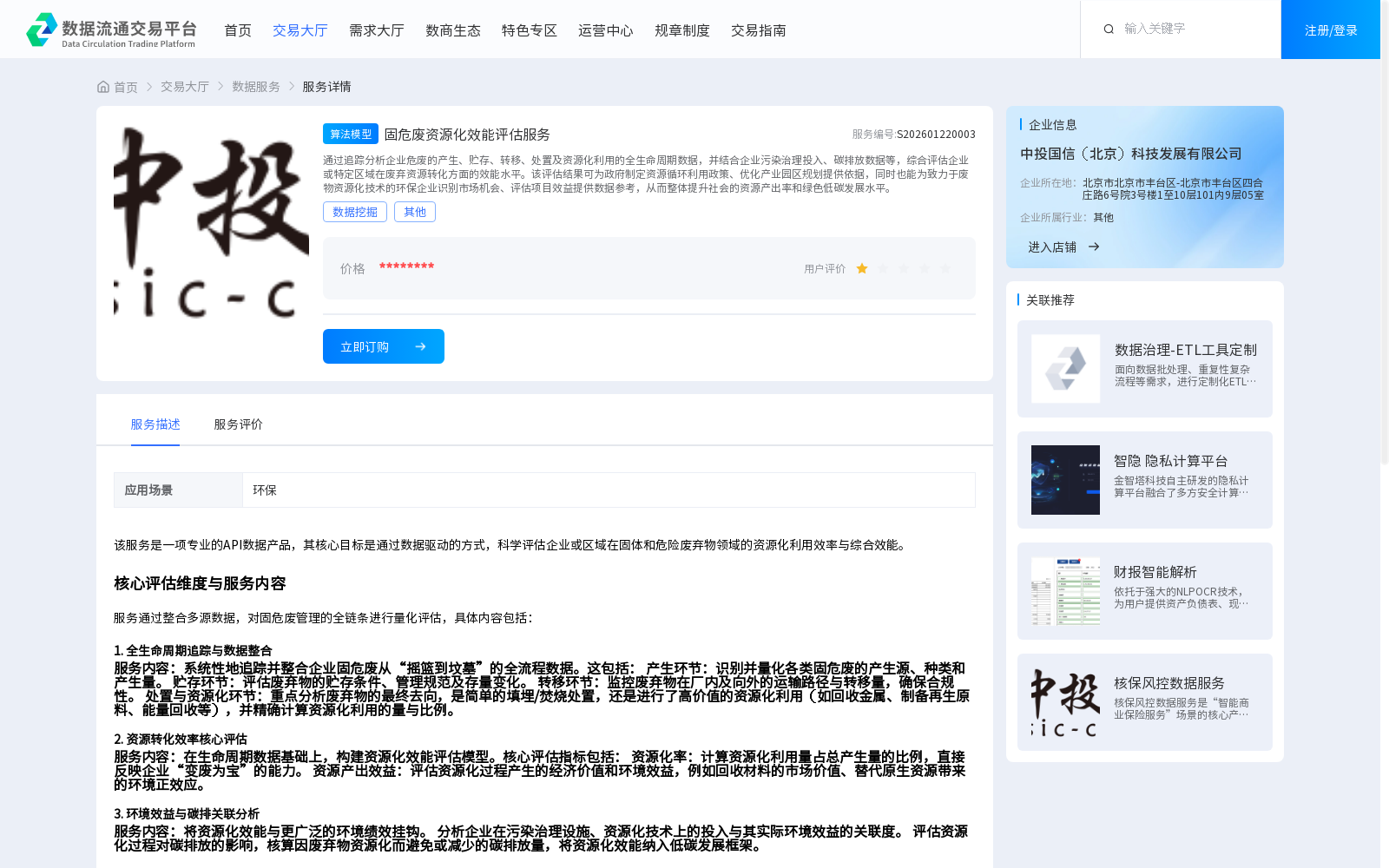Image resolution: width=1389 pixels, height=868 pixels.
Task: Click the heading 核心评估维度与服务内容
Action: [x=200, y=583]
